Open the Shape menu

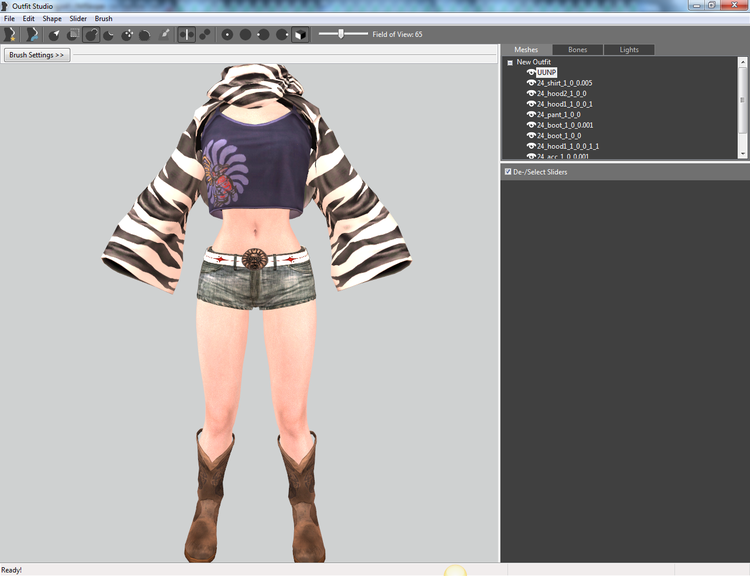click(x=52, y=19)
